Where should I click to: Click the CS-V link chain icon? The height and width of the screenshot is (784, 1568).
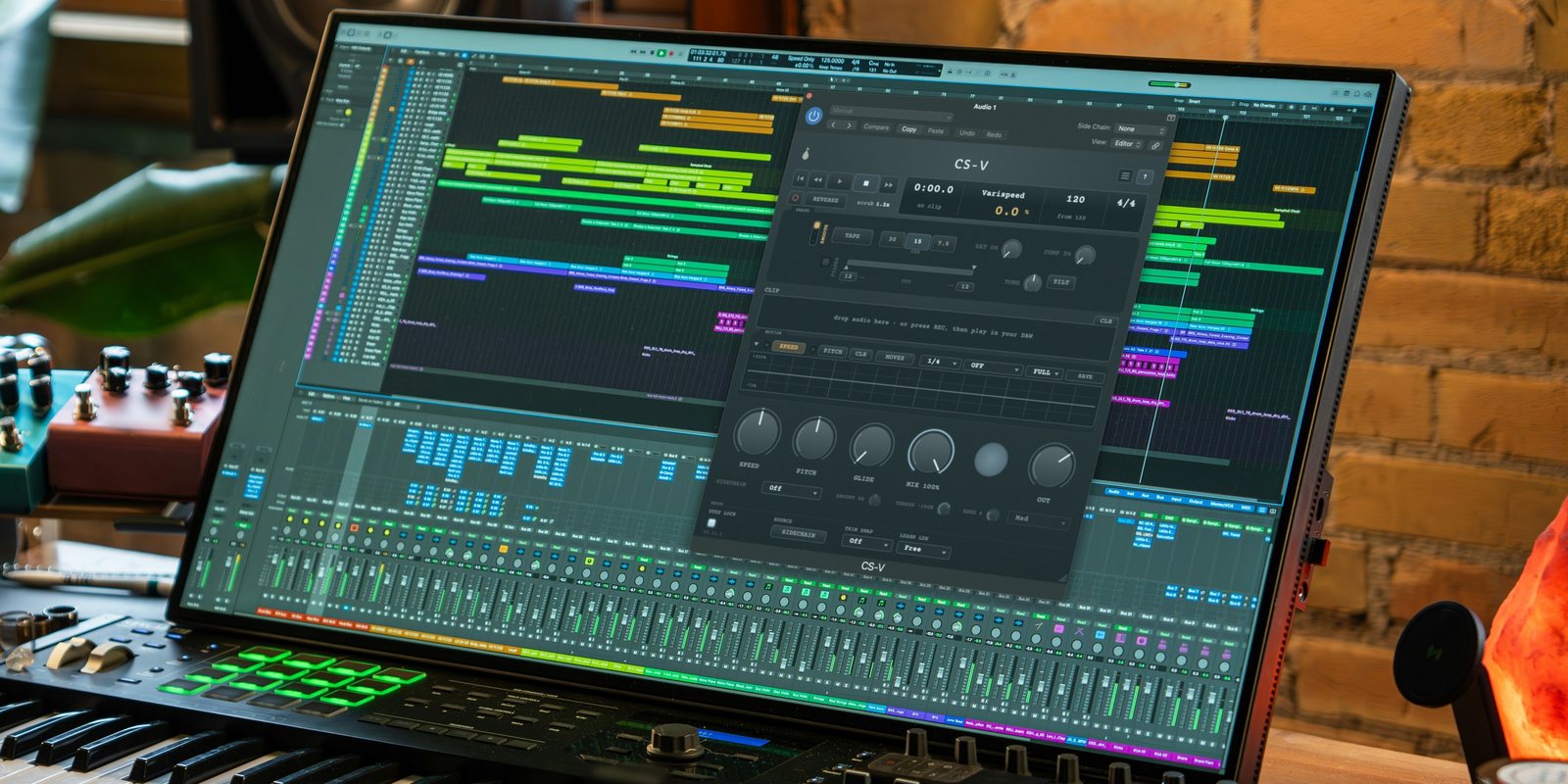click(x=1155, y=146)
